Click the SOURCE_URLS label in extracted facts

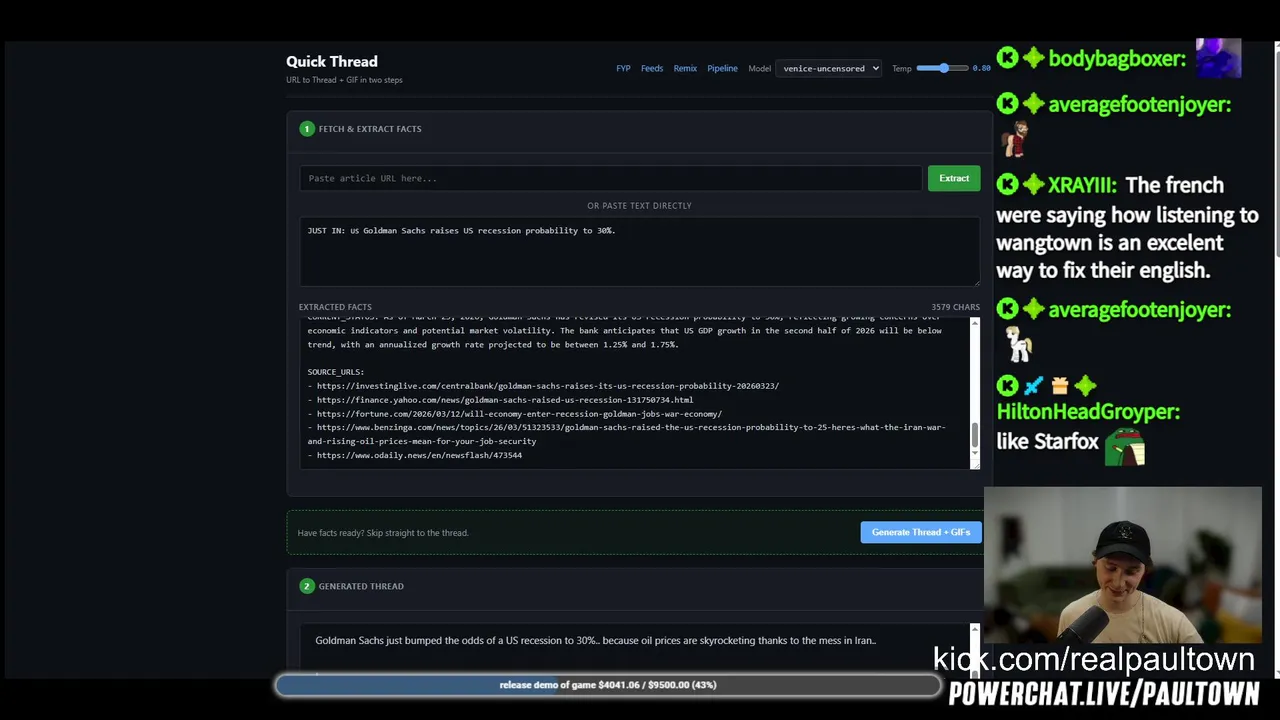click(335, 372)
